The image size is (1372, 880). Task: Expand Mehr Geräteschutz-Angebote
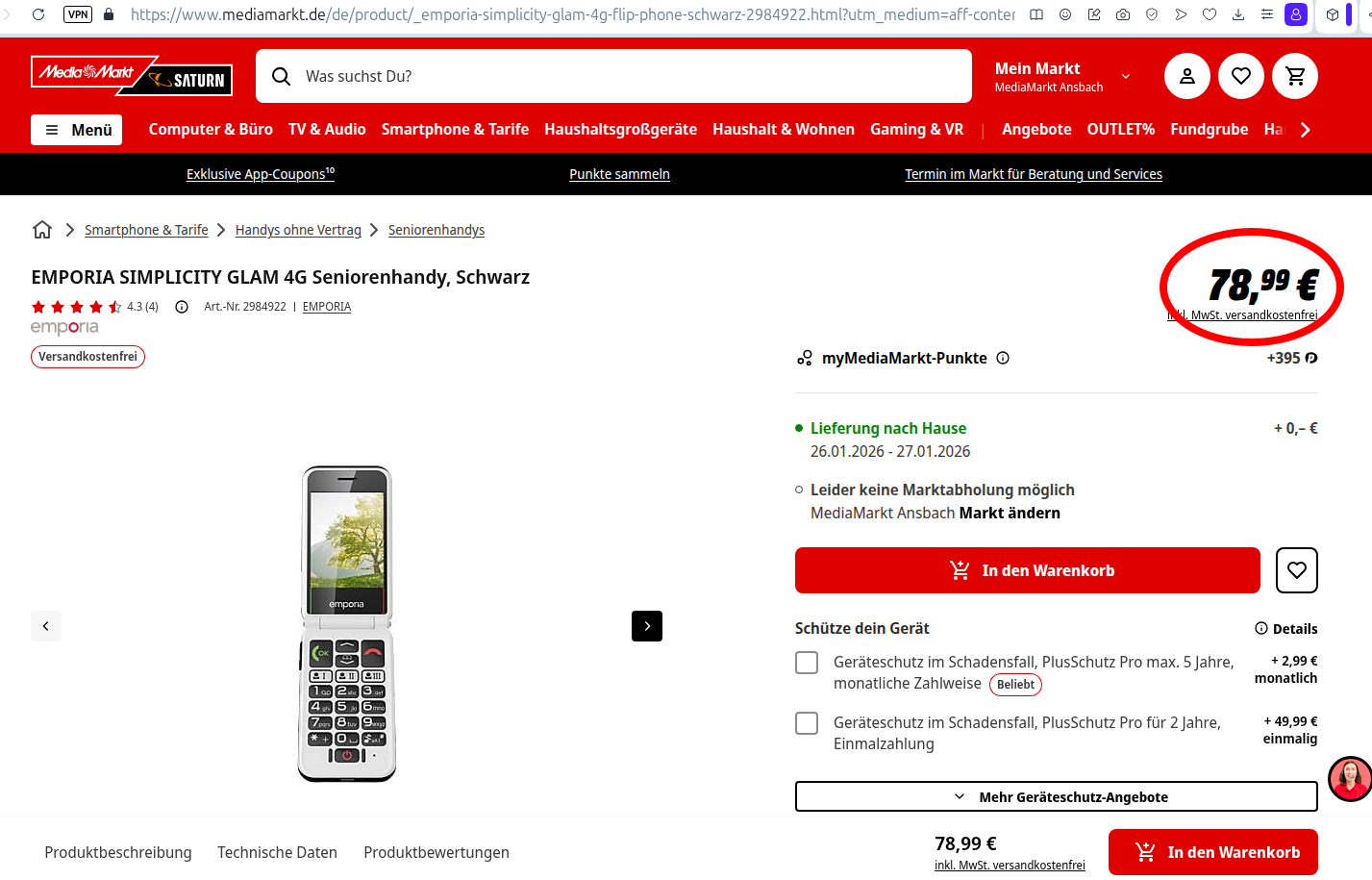(1057, 796)
